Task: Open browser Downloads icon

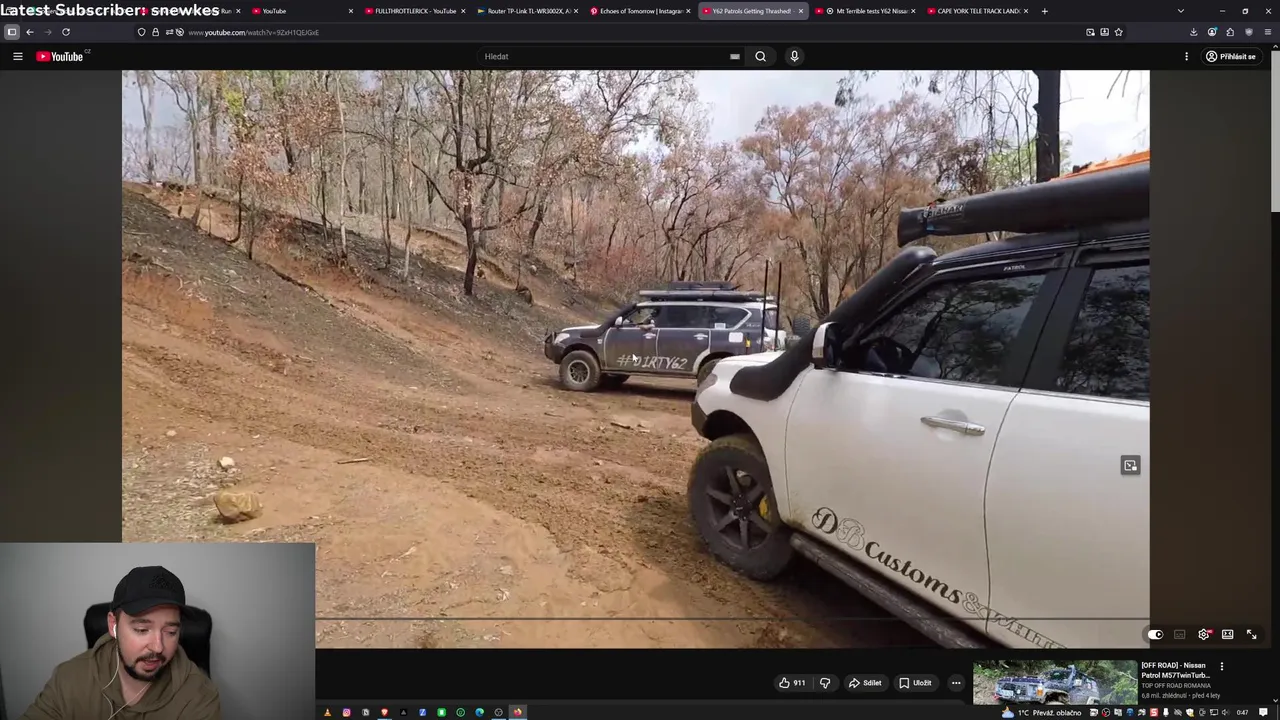Action: pos(1194,32)
